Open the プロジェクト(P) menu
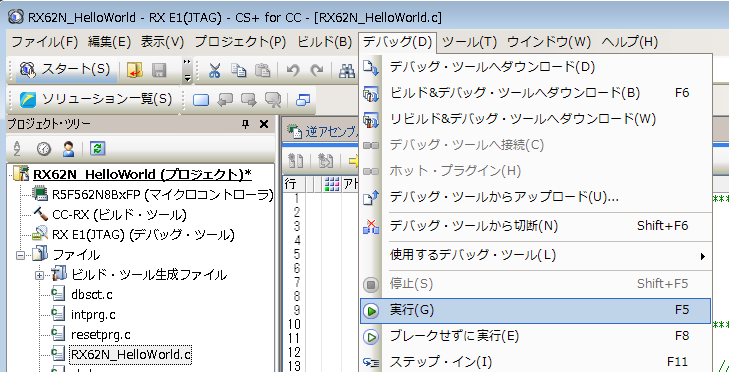The image size is (729, 372). pos(240,42)
